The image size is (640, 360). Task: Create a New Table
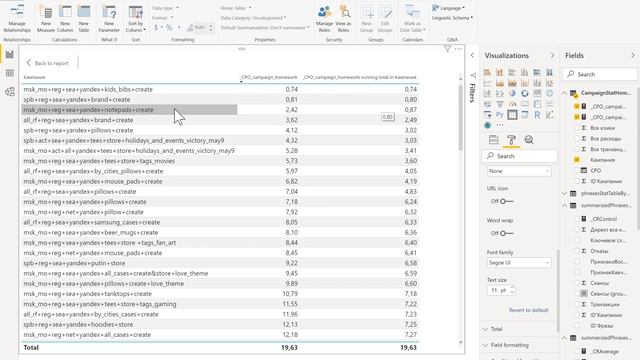pos(84,19)
